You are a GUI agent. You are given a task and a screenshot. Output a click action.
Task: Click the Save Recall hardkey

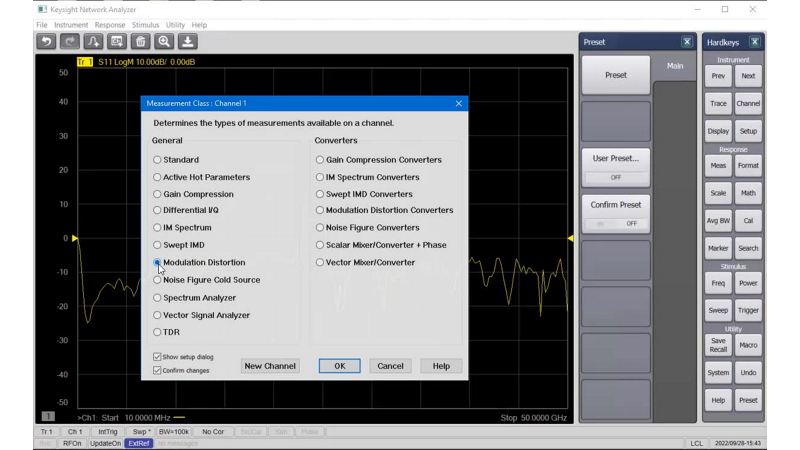tap(718, 345)
